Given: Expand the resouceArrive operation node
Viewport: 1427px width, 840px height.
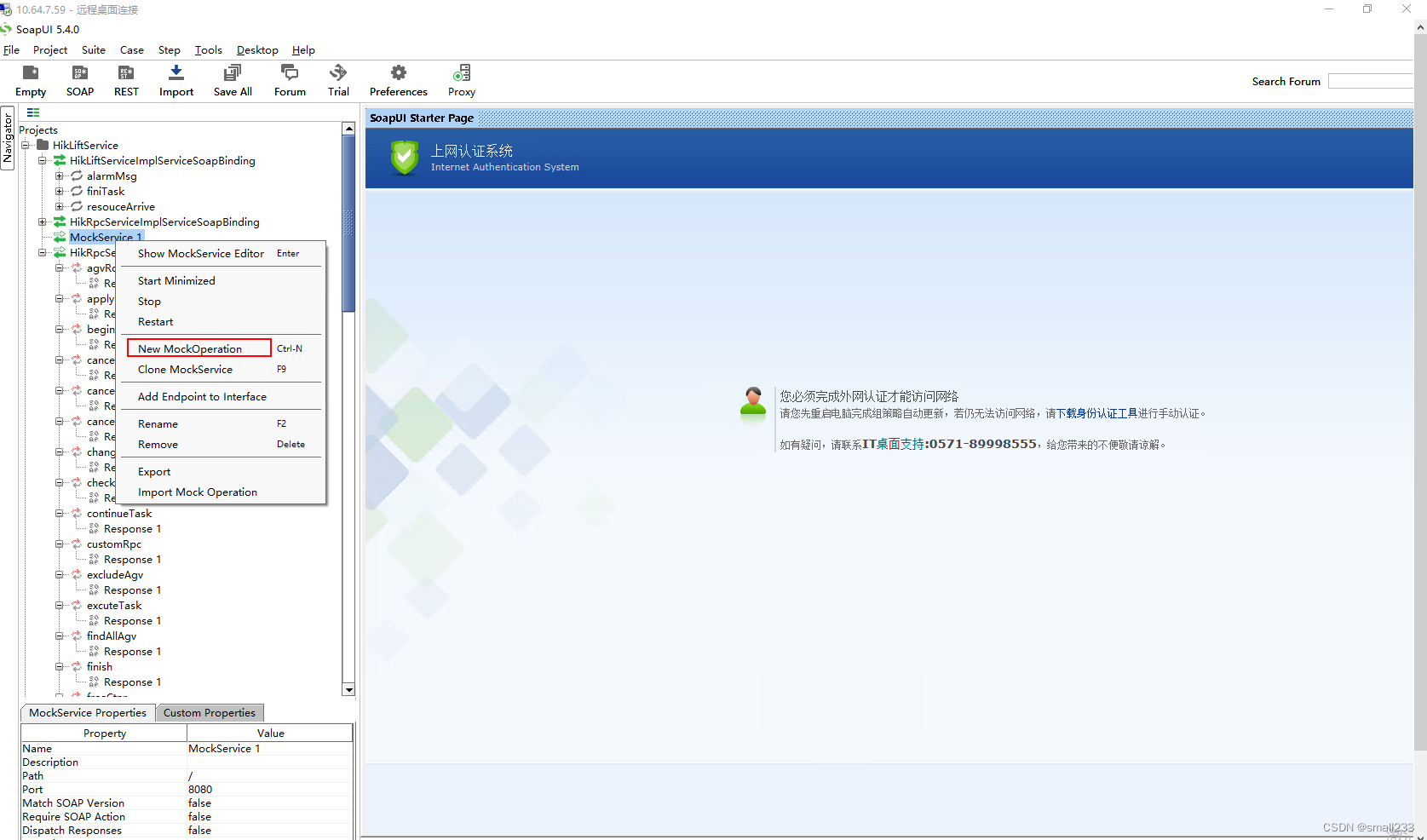Looking at the screenshot, I should point(60,206).
